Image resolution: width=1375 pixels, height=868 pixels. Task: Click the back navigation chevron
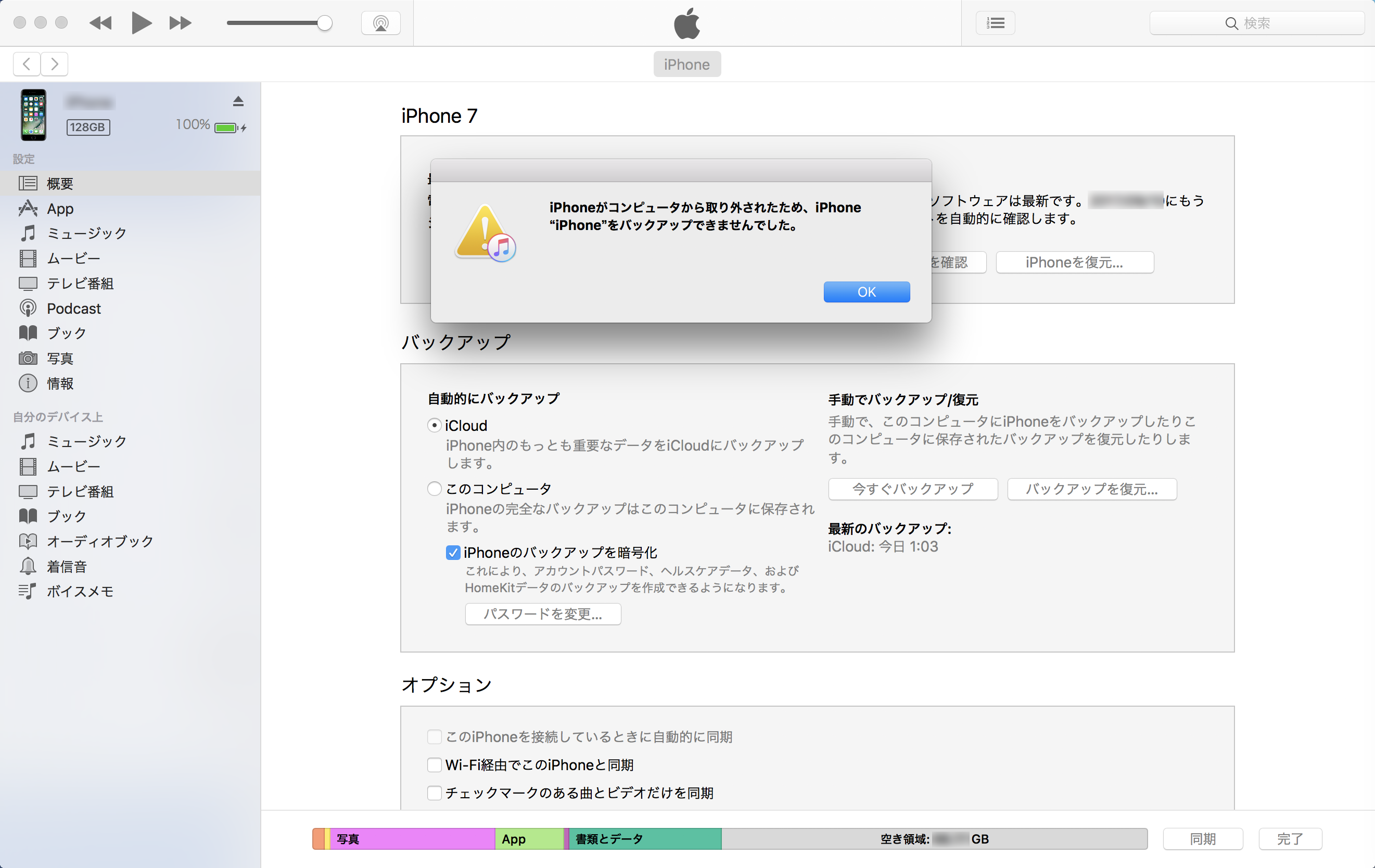point(26,64)
